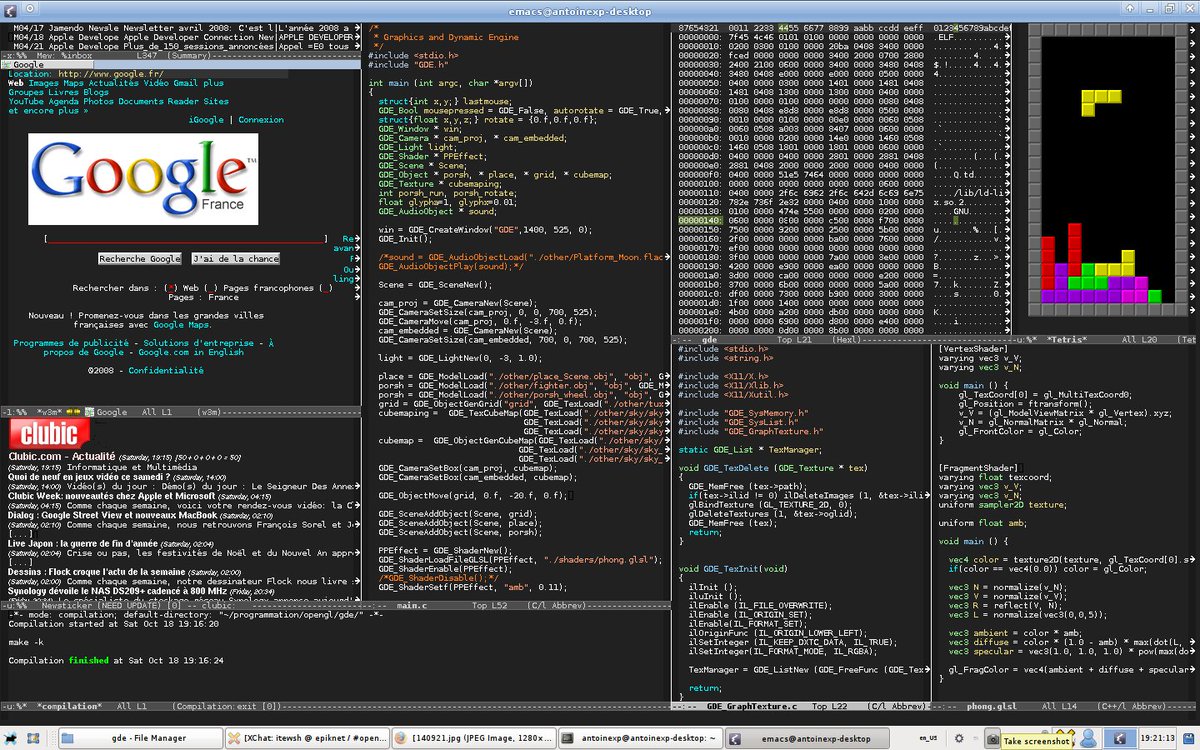1200x750 pixels.
Task: Click the *Tetris* mode line buffer name
Action: tap(1066, 339)
